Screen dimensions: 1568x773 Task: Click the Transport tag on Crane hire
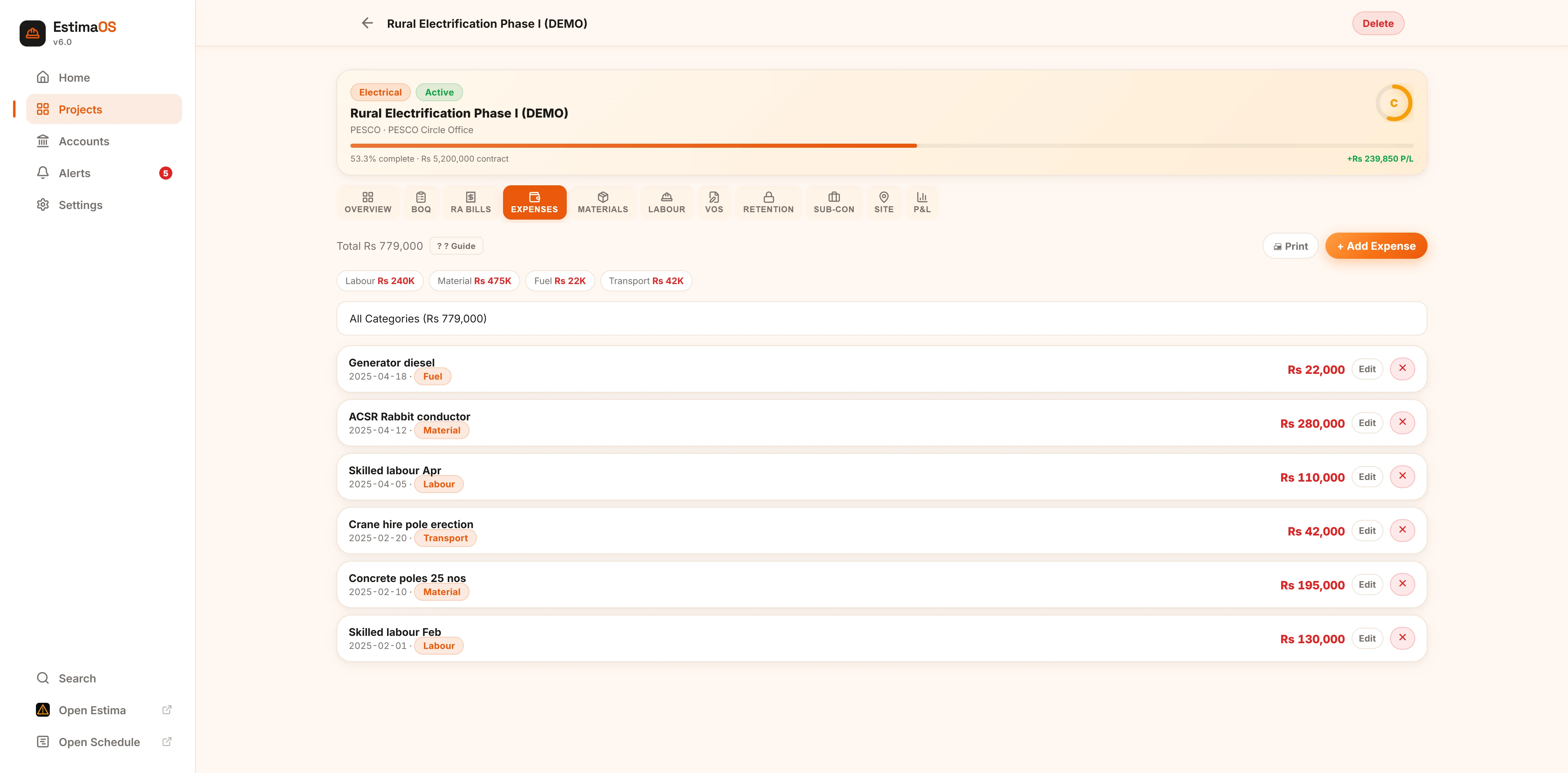(x=445, y=538)
